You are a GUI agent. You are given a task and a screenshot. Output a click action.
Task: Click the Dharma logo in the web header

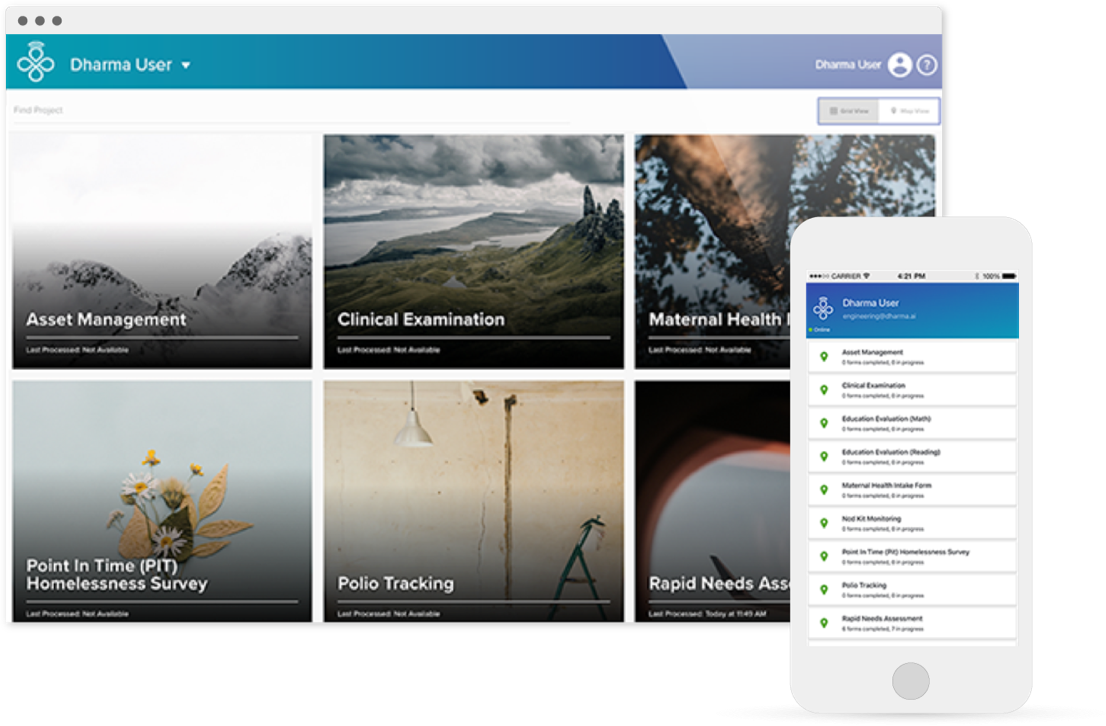click(36, 64)
